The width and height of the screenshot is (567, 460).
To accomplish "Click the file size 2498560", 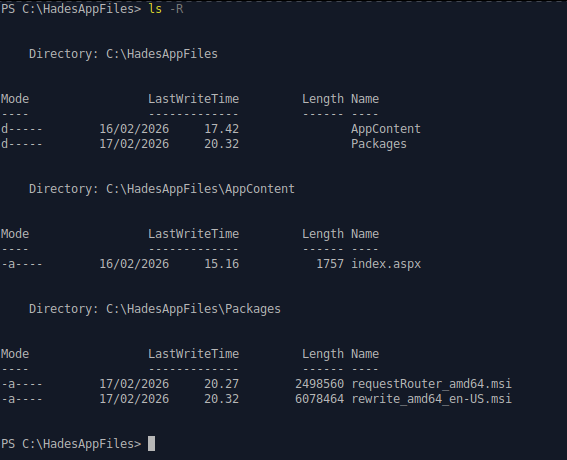I will coord(320,384).
